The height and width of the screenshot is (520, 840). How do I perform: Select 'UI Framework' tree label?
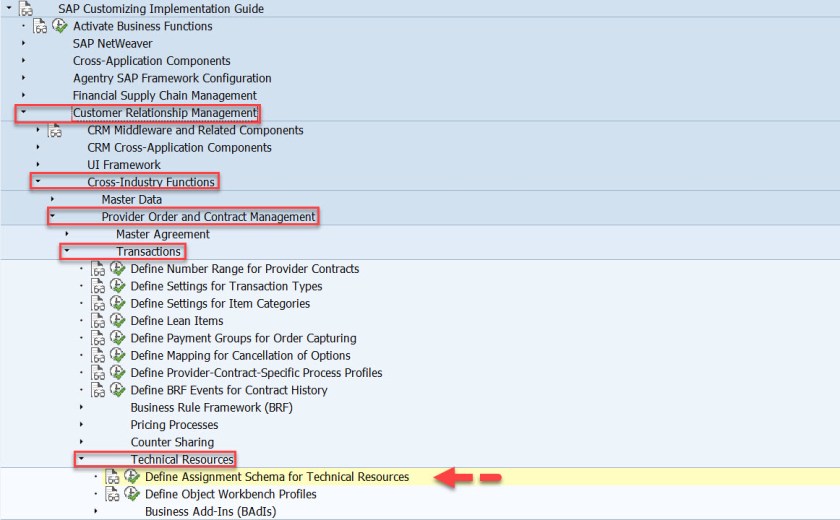point(124,164)
